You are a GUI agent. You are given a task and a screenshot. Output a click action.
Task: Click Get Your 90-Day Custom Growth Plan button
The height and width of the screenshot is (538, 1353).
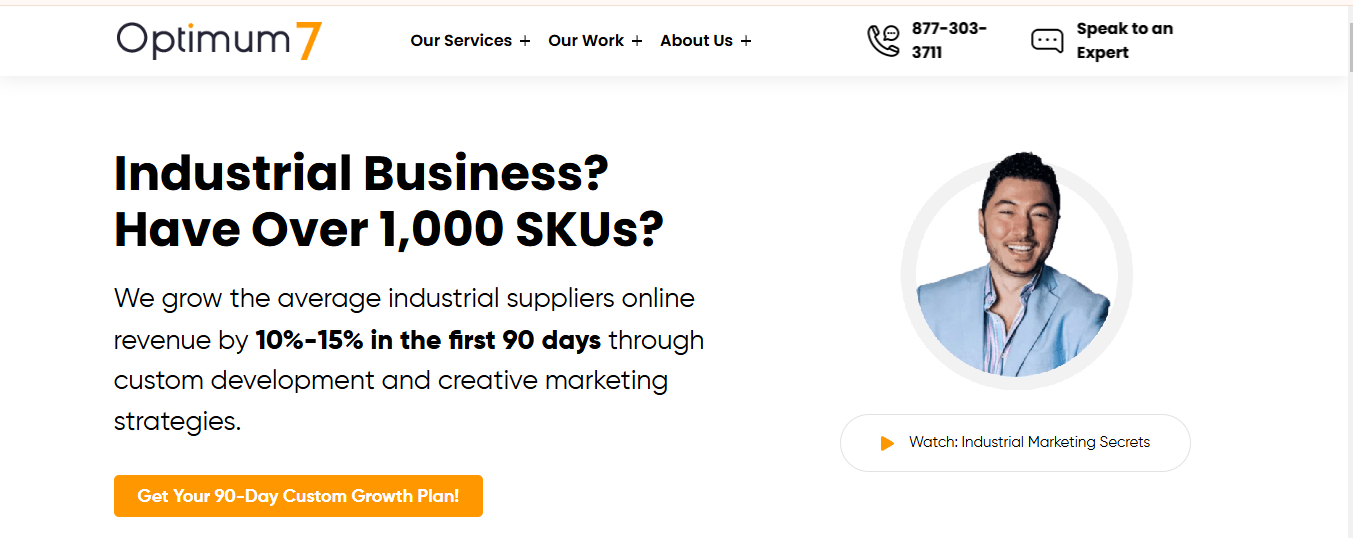(x=298, y=496)
